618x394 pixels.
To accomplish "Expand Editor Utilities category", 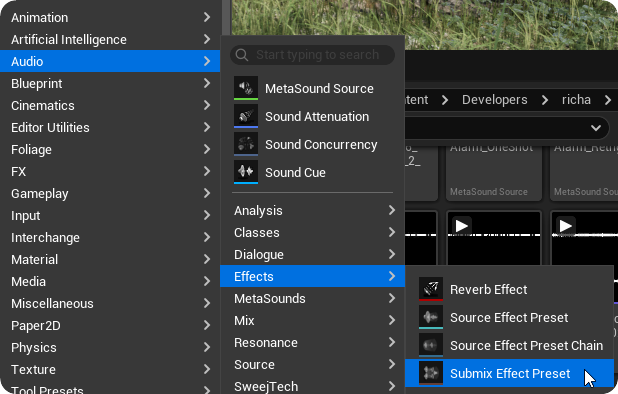I will click(110, 127).
